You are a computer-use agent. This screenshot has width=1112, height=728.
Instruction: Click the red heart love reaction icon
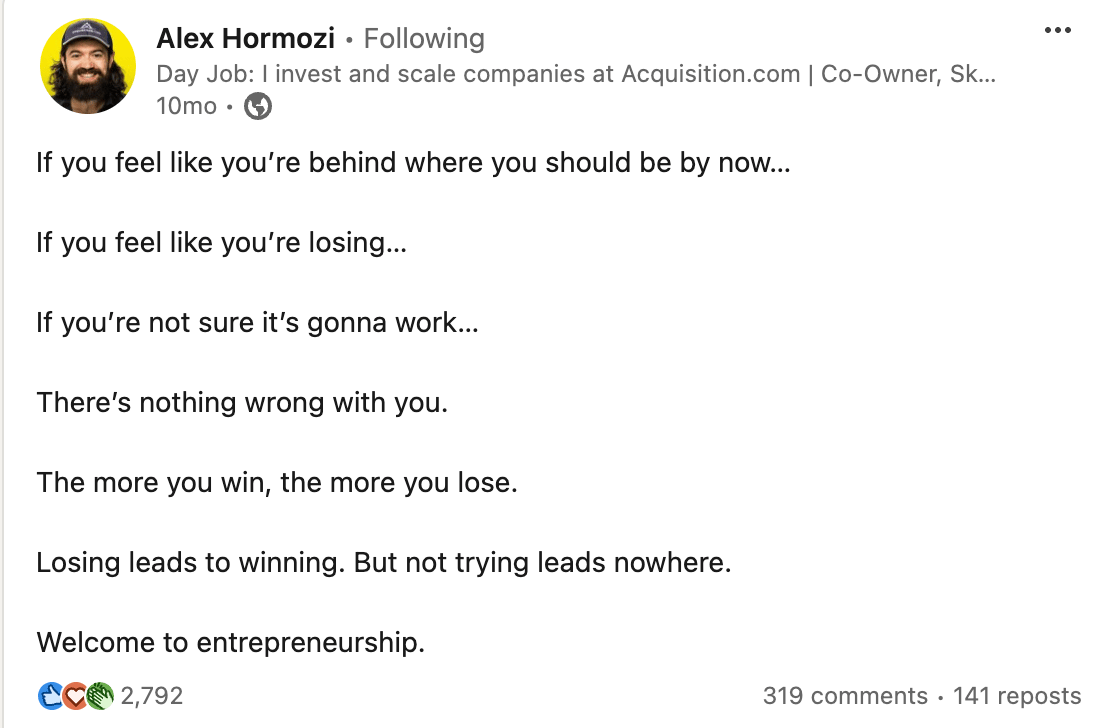click(75, 695)
